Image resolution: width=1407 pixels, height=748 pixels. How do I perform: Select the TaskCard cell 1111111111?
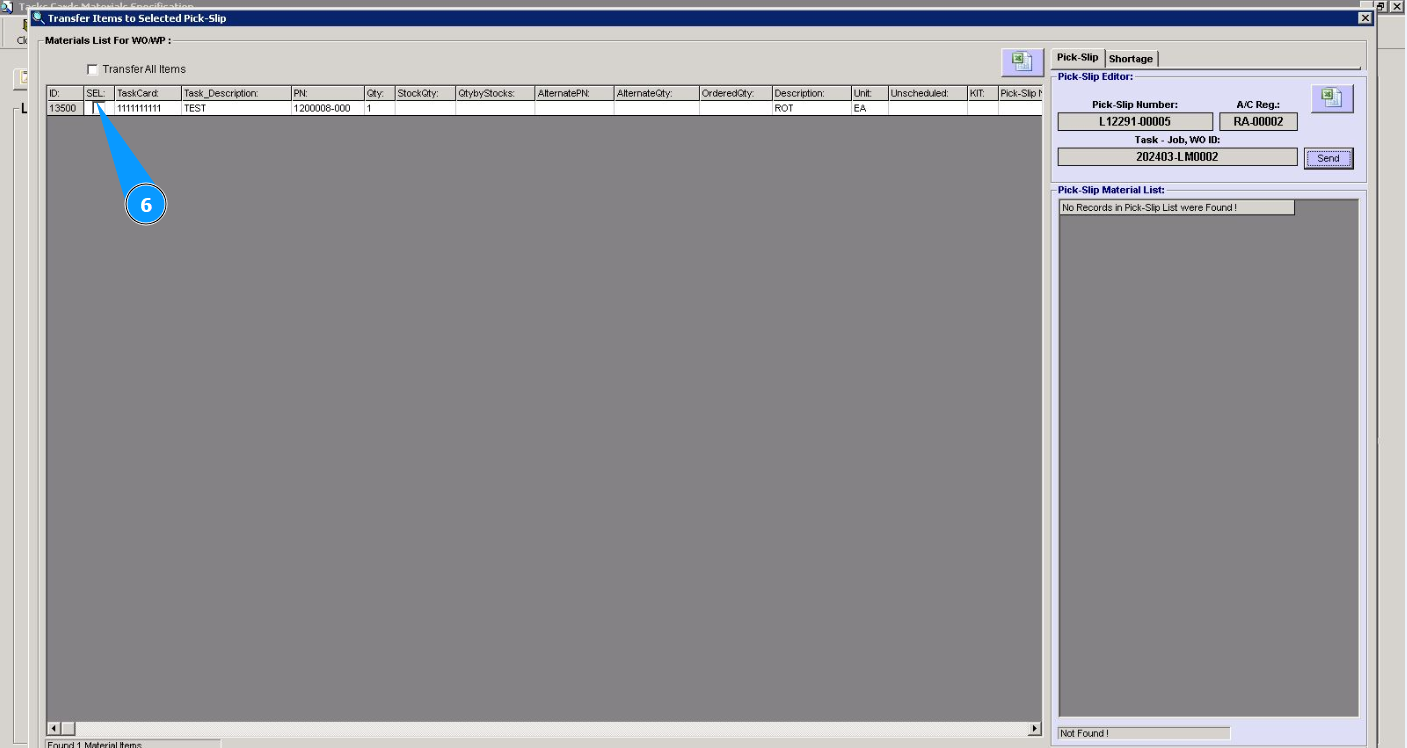click(x=148, y=108)
